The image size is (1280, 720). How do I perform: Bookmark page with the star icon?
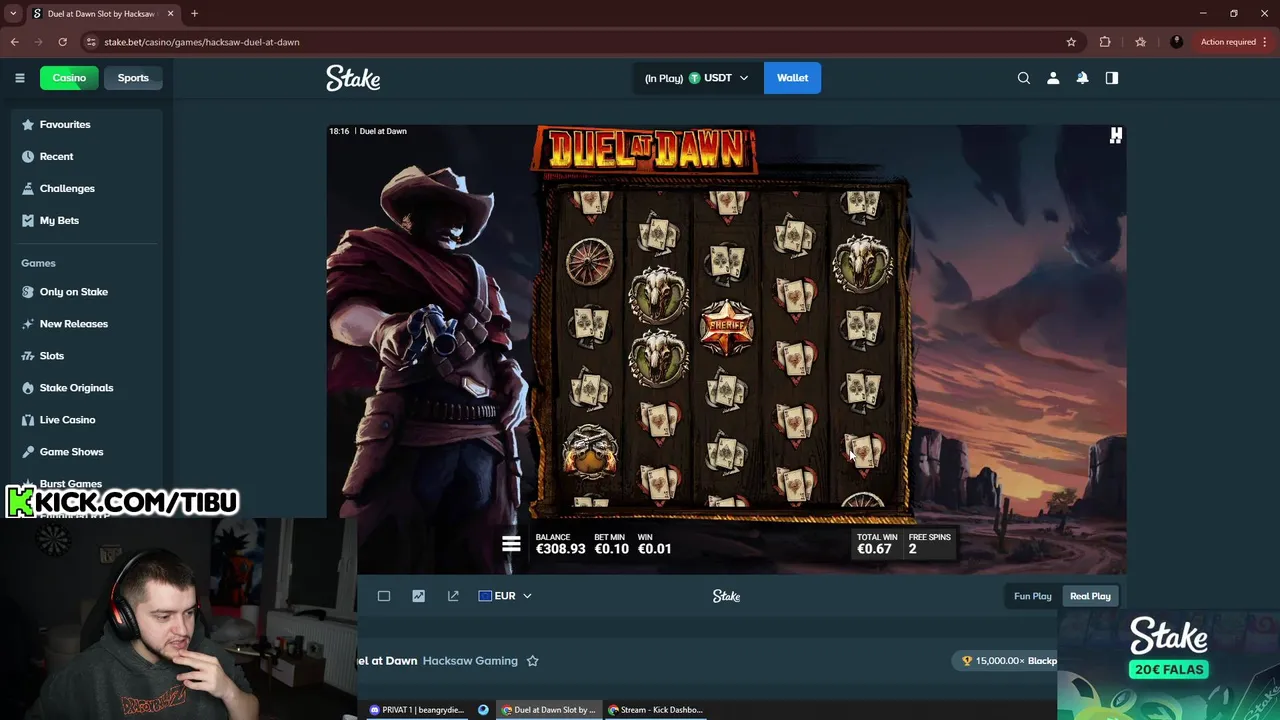click(1071, 42)
